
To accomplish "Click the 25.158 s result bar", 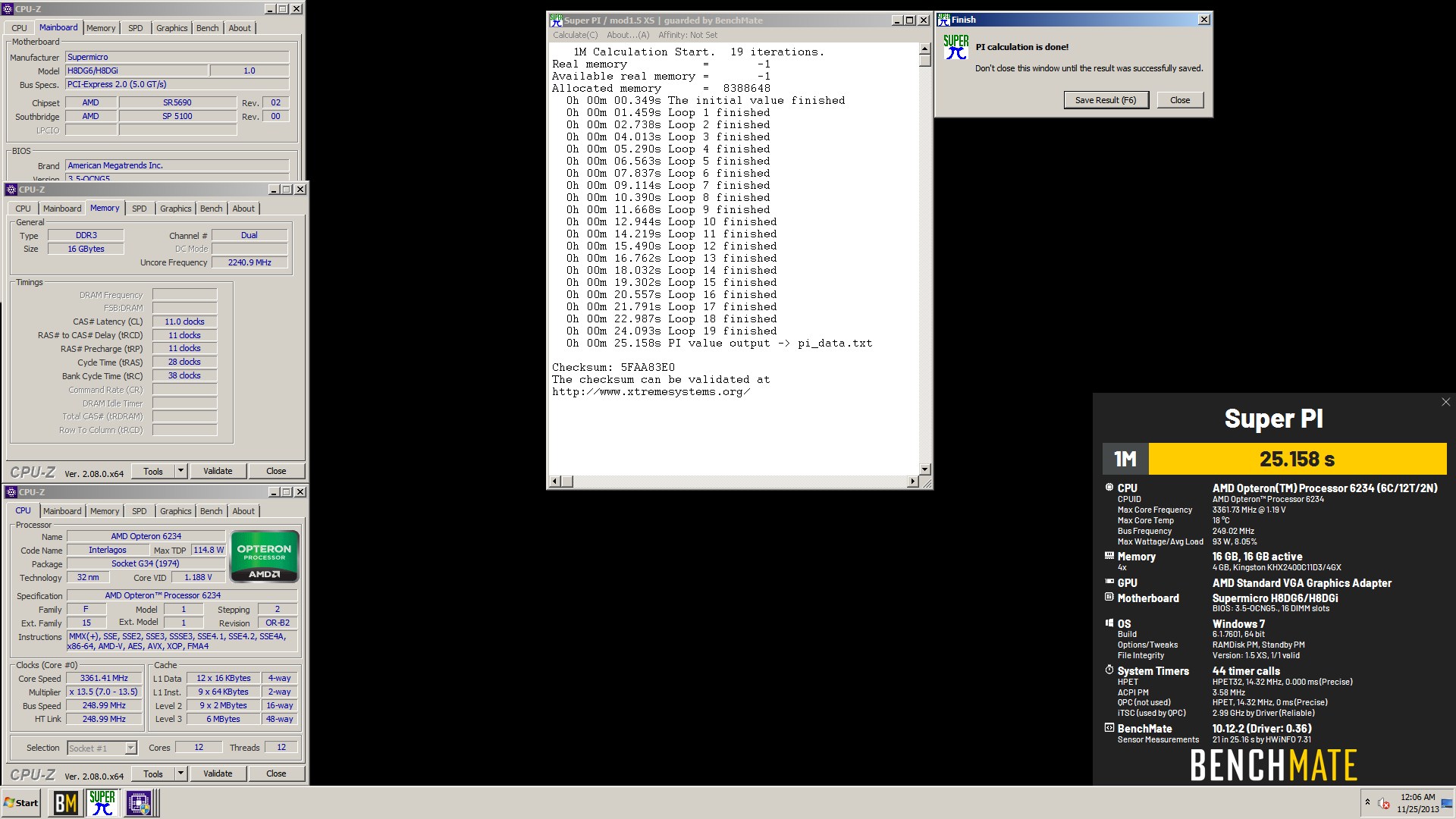I will pos(1298,459).
